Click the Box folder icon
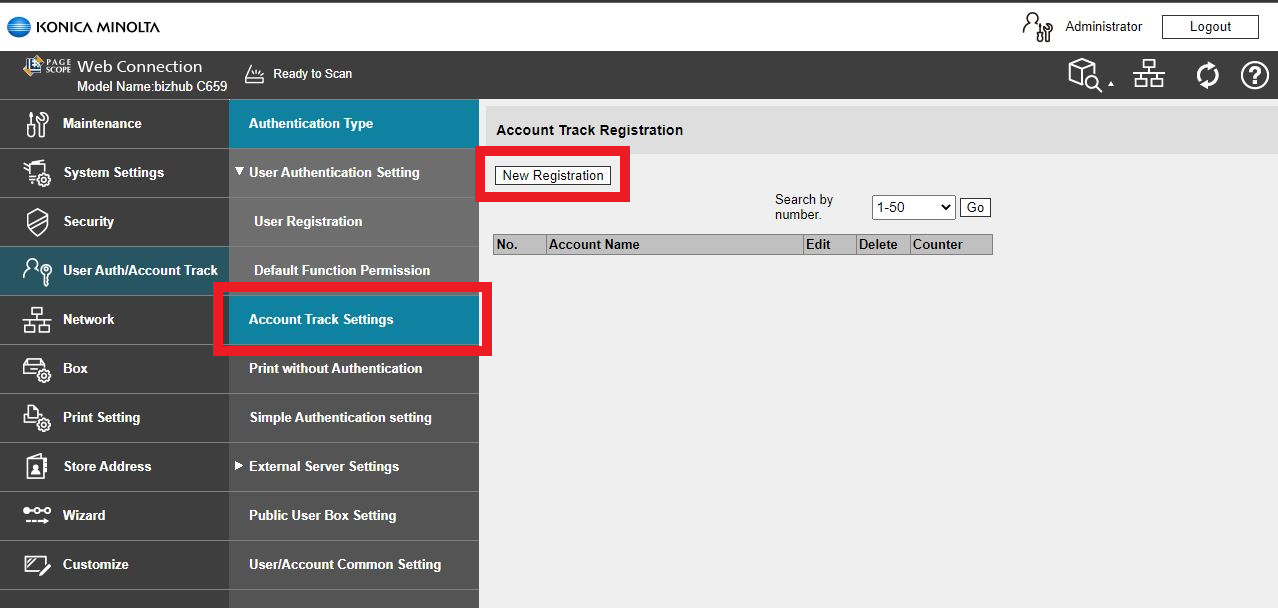The height and width of the screenshot is (608, 1278). (37, 369)
